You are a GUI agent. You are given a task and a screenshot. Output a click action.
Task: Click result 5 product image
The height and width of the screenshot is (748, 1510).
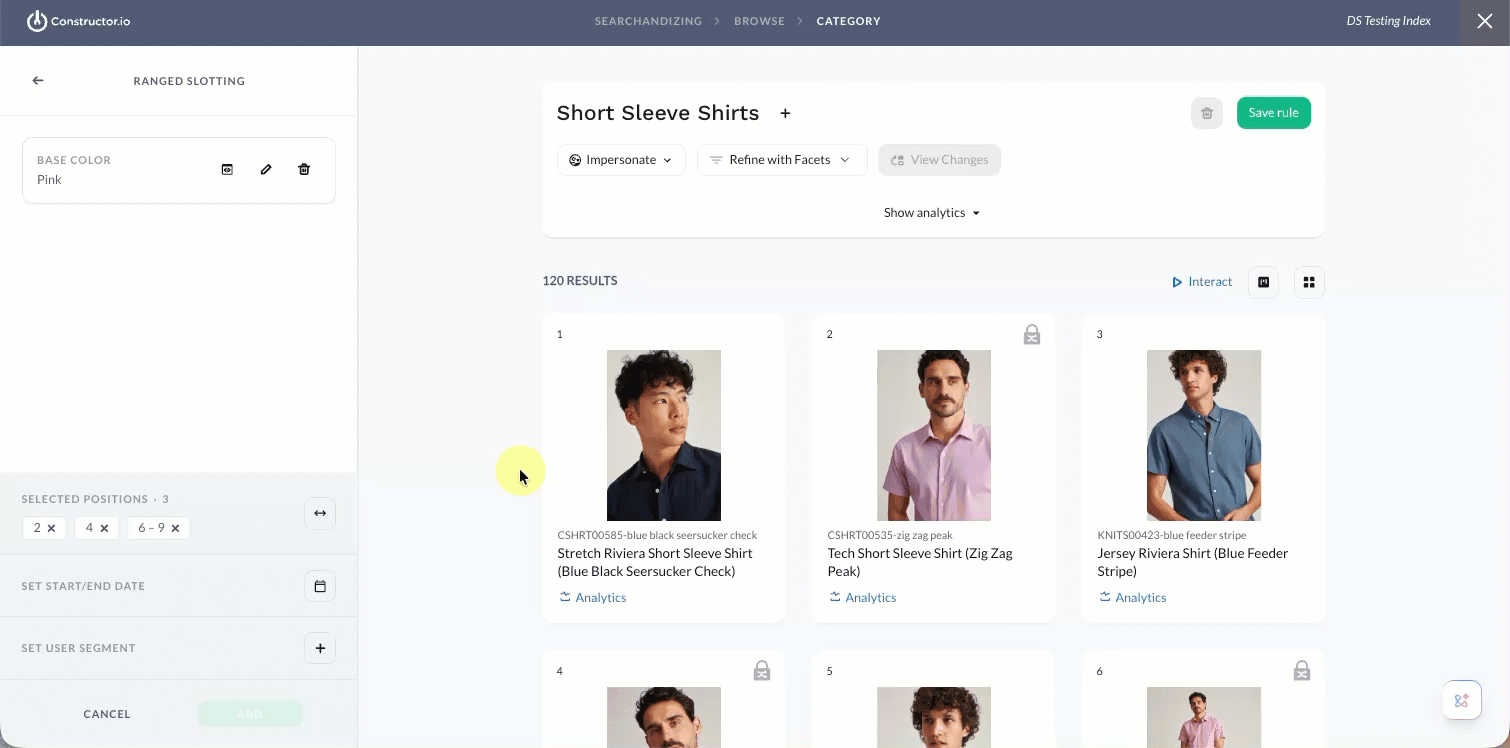point(934,717)
